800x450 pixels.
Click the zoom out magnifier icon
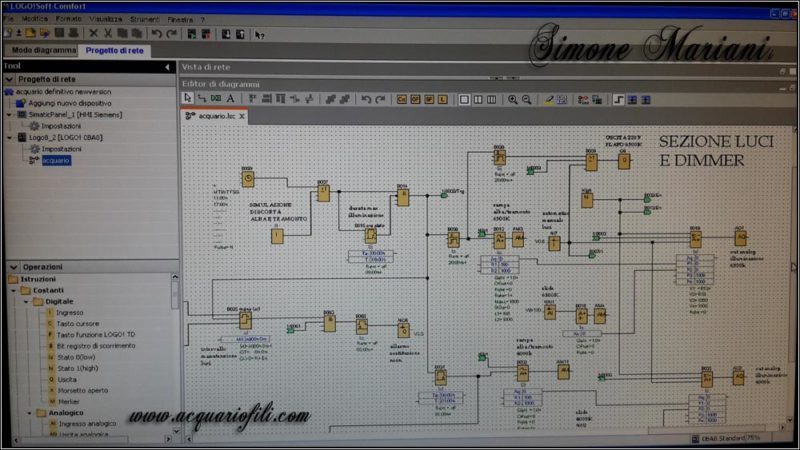(526, 99)
